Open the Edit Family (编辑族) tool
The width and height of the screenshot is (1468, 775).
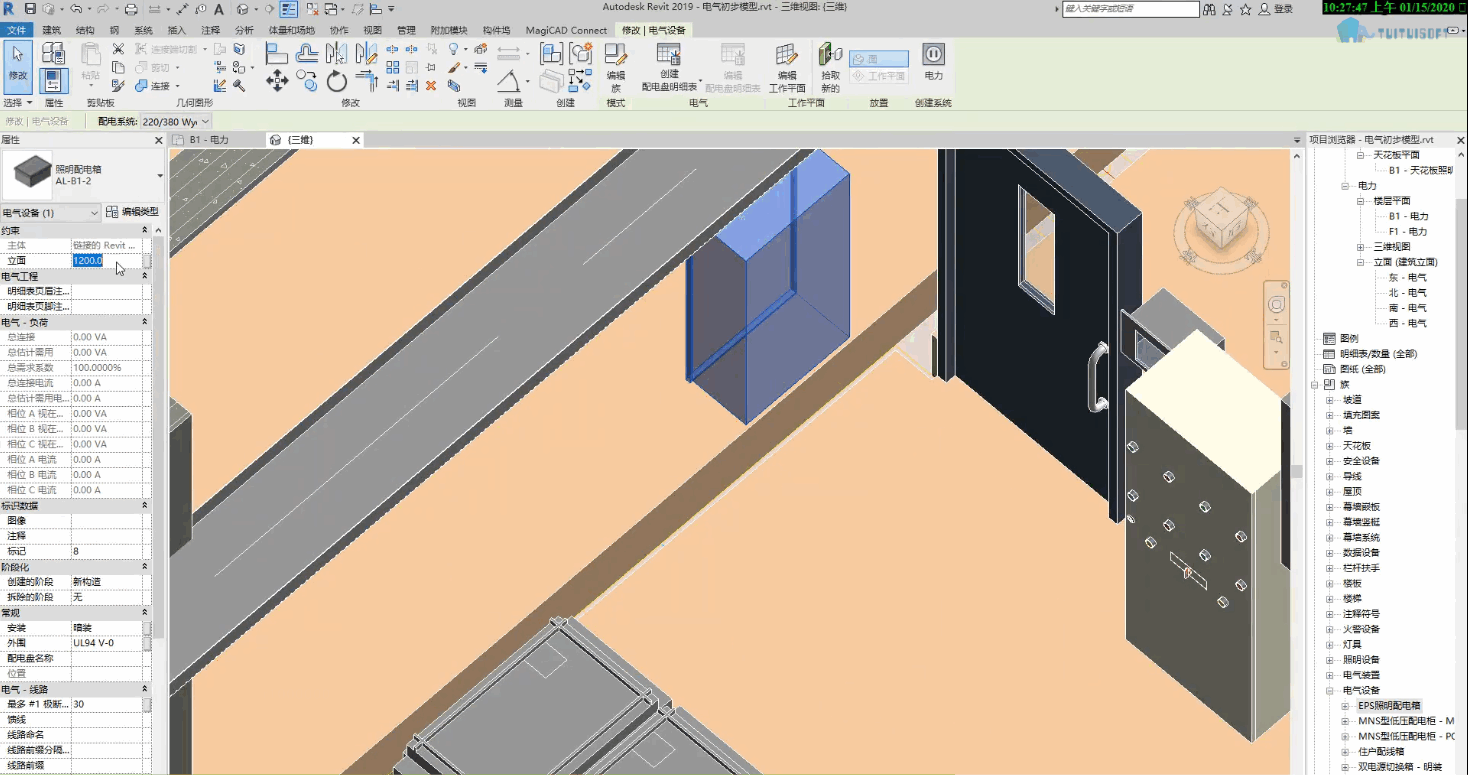coord(616,67)
